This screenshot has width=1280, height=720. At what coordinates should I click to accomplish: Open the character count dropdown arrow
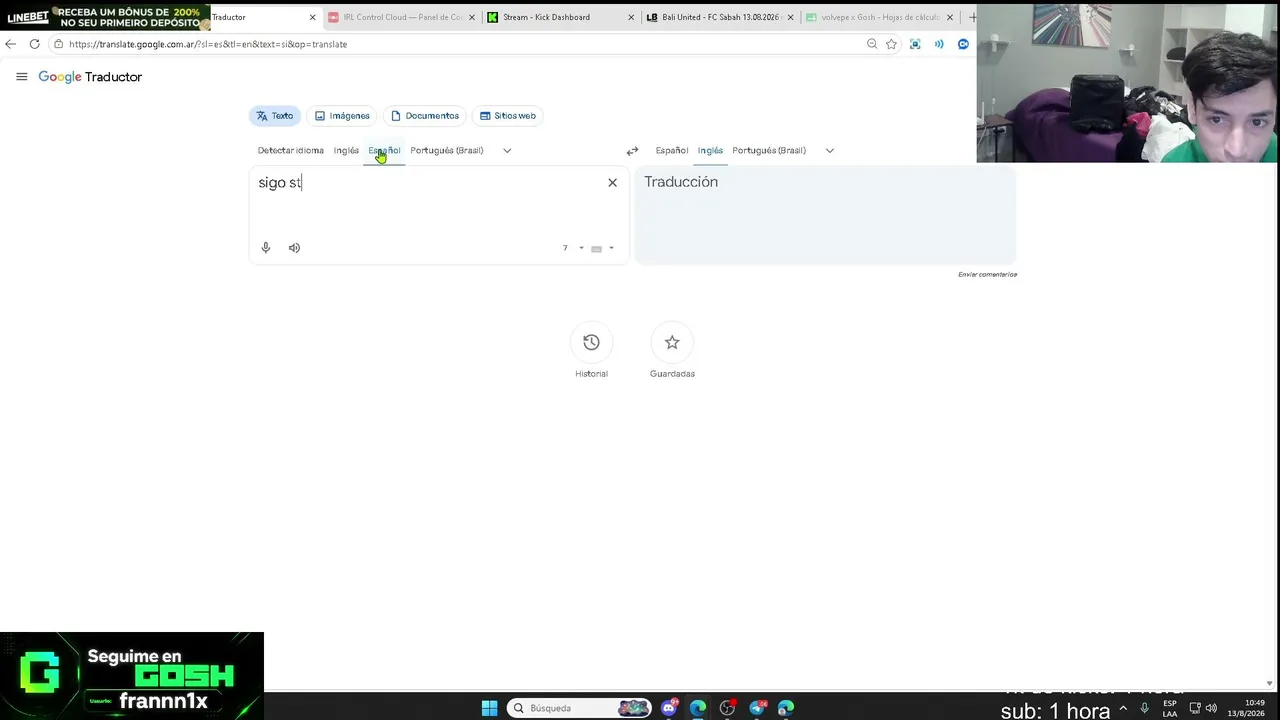coord(581,248)
